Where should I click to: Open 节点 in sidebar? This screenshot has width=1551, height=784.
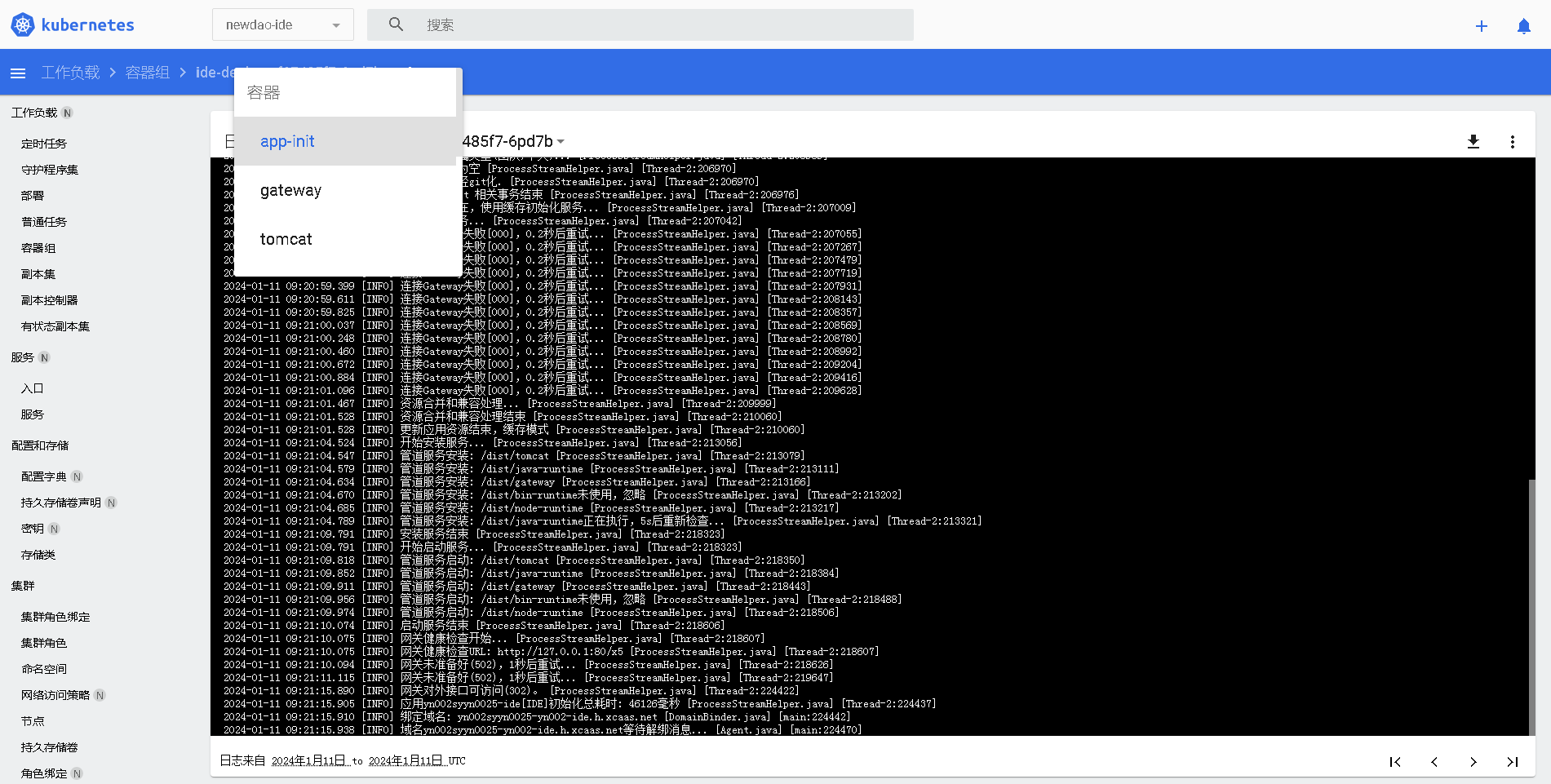coord(33,721)
